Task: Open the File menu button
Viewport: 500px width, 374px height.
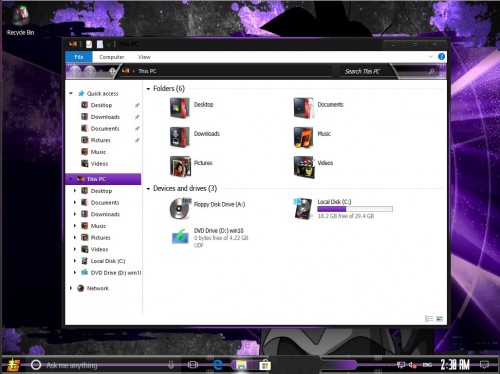Action: pos(79,57)
